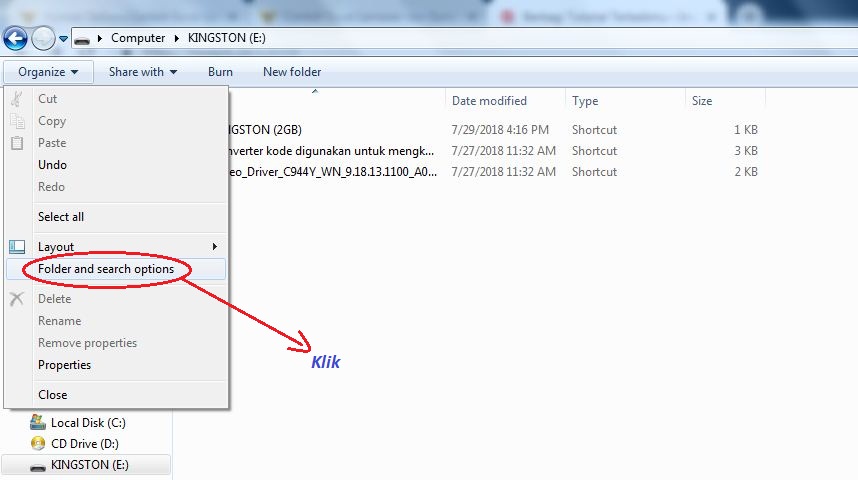Select Undo in the Organize menu

pyautogui.click(x=115, y=165)
